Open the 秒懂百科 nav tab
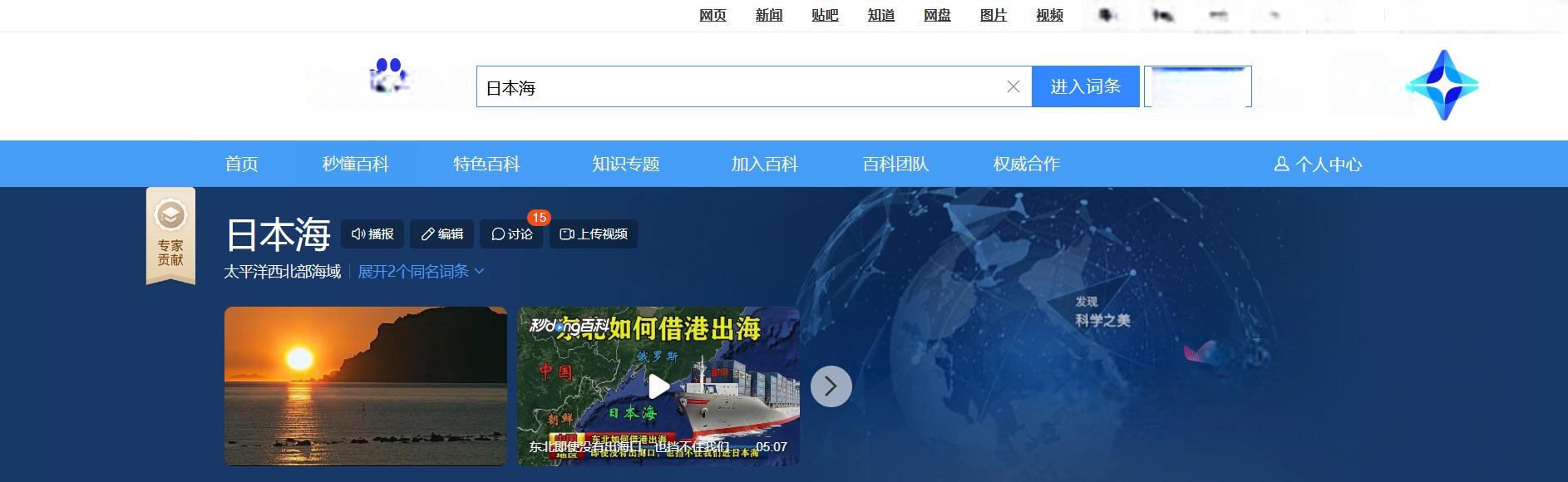Image resolution: width=1568 pixels, height=482 pixels. [x=355, y=165]
